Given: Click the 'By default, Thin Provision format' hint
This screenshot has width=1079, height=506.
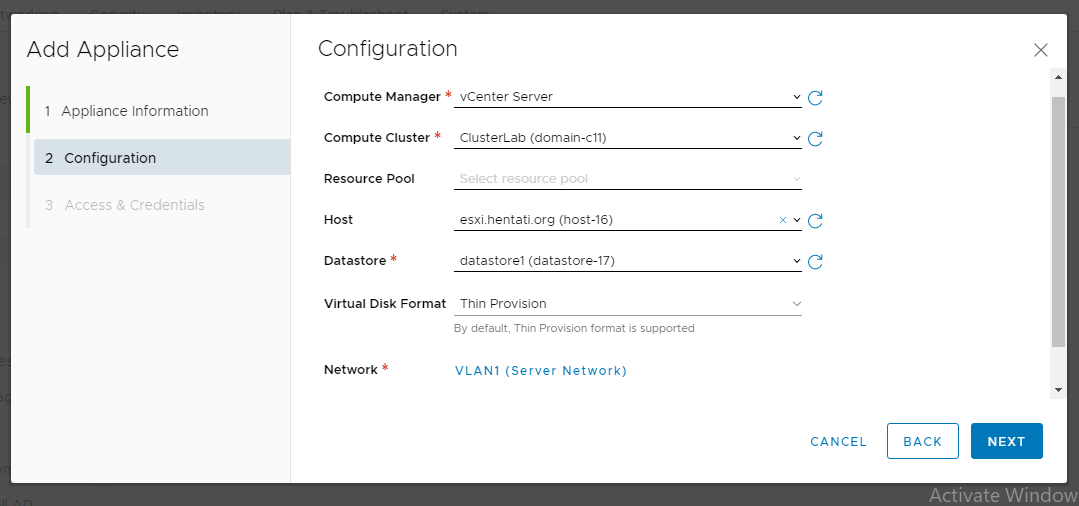Looking at the screenshot, I should point(574,328).
